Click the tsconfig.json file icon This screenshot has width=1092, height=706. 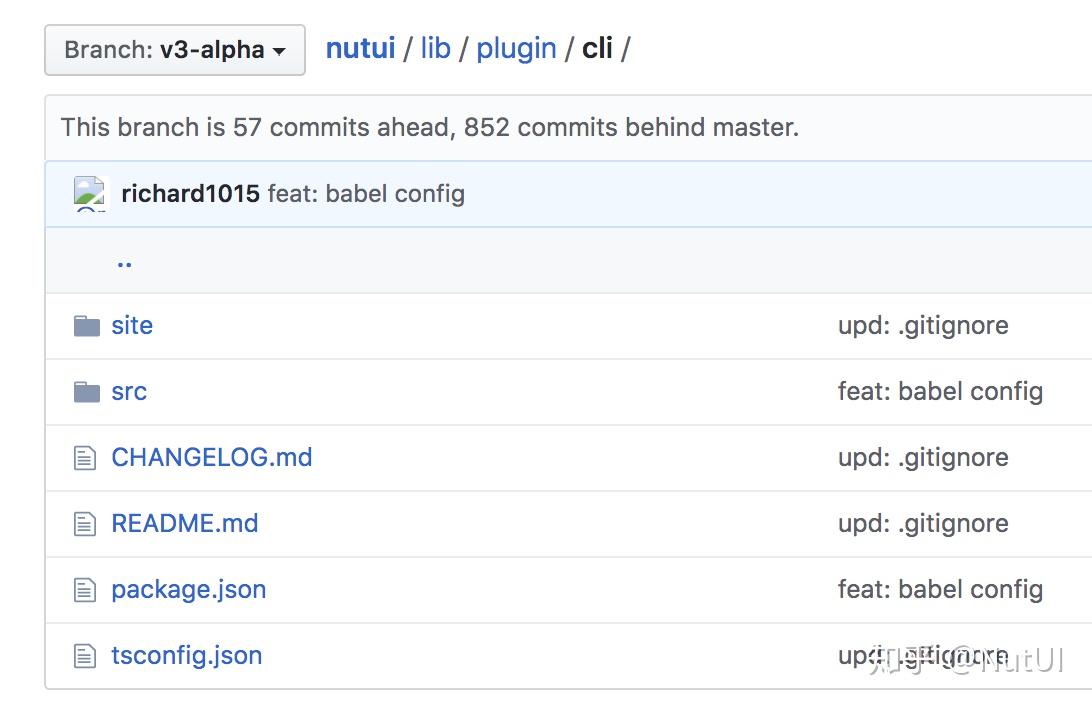86,656
